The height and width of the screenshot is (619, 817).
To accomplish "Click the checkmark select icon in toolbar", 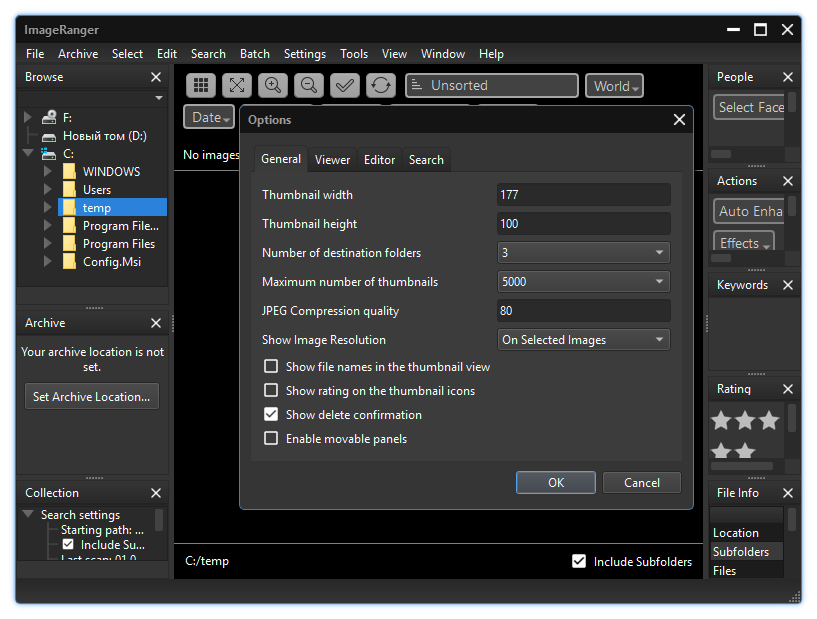I will pos(344,86).
